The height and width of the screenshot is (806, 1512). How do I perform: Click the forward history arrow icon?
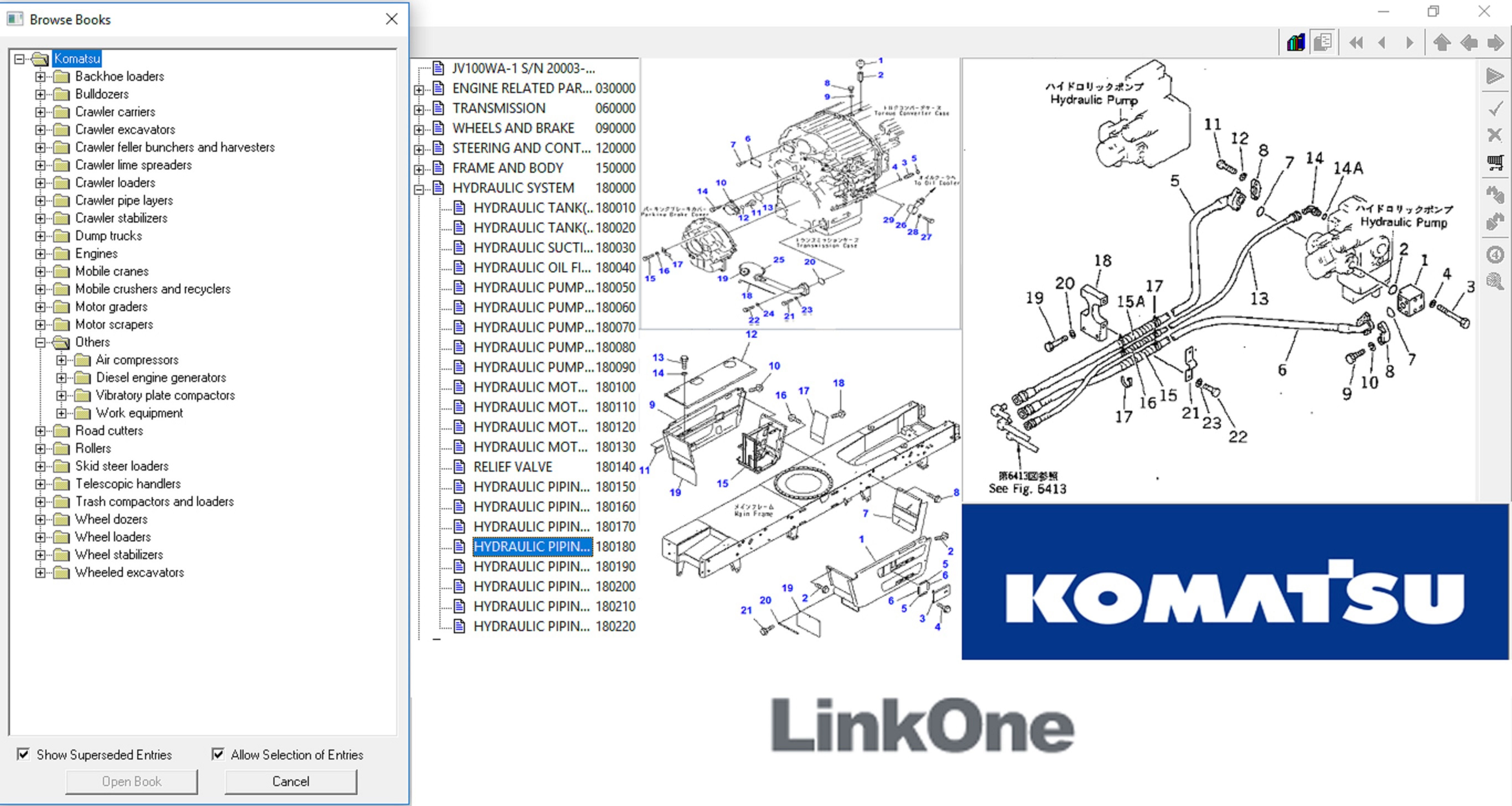point(1496,42)
